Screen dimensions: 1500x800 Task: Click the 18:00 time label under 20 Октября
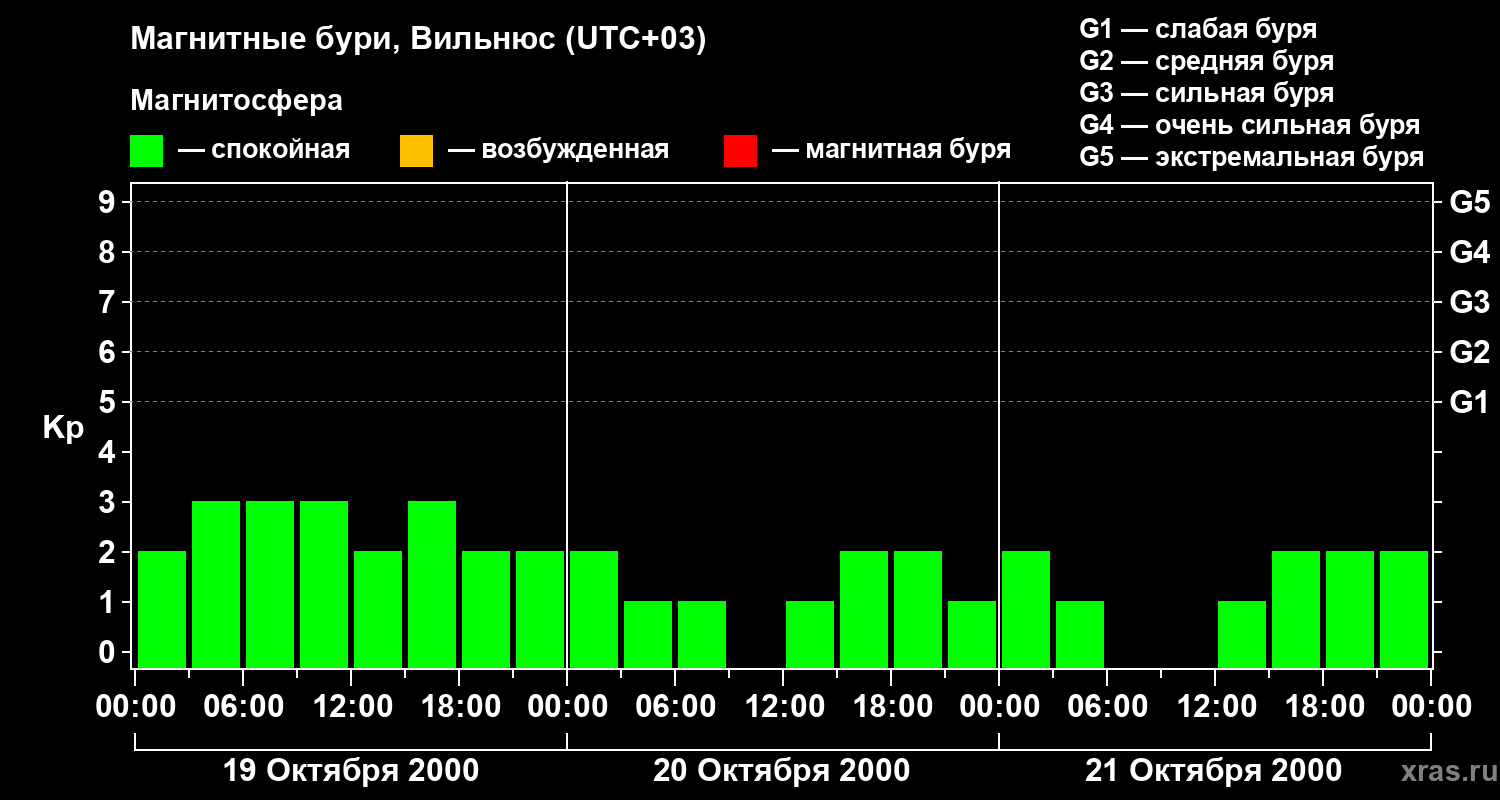[x=891, y=707]
